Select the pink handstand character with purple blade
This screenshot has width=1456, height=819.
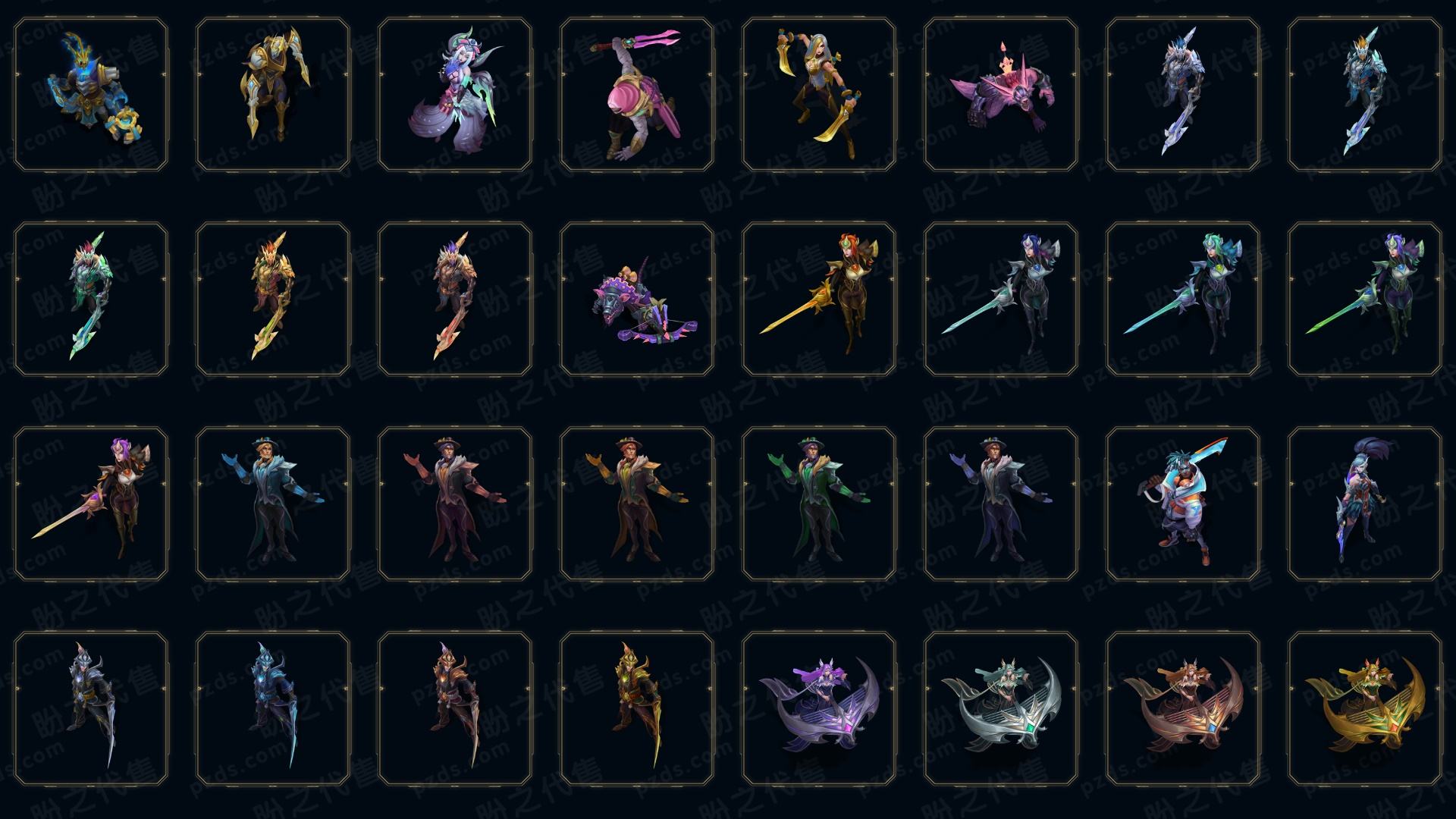pos(637,95)
